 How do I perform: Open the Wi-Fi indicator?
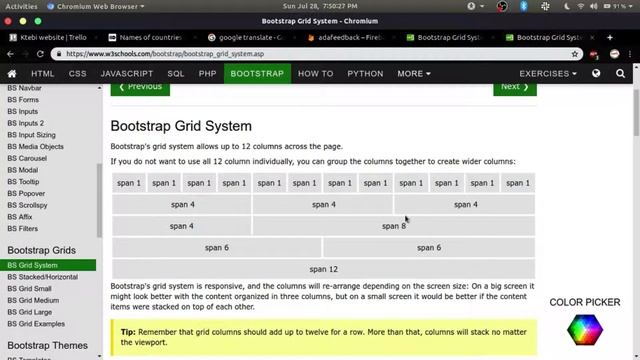pos(580,6)
